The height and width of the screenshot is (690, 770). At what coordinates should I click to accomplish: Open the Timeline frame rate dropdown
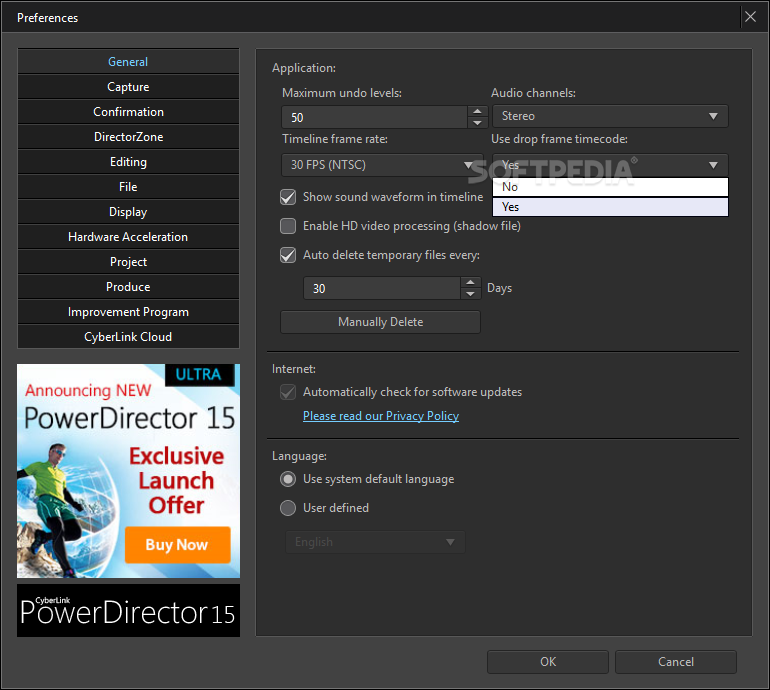click(382, 165)
